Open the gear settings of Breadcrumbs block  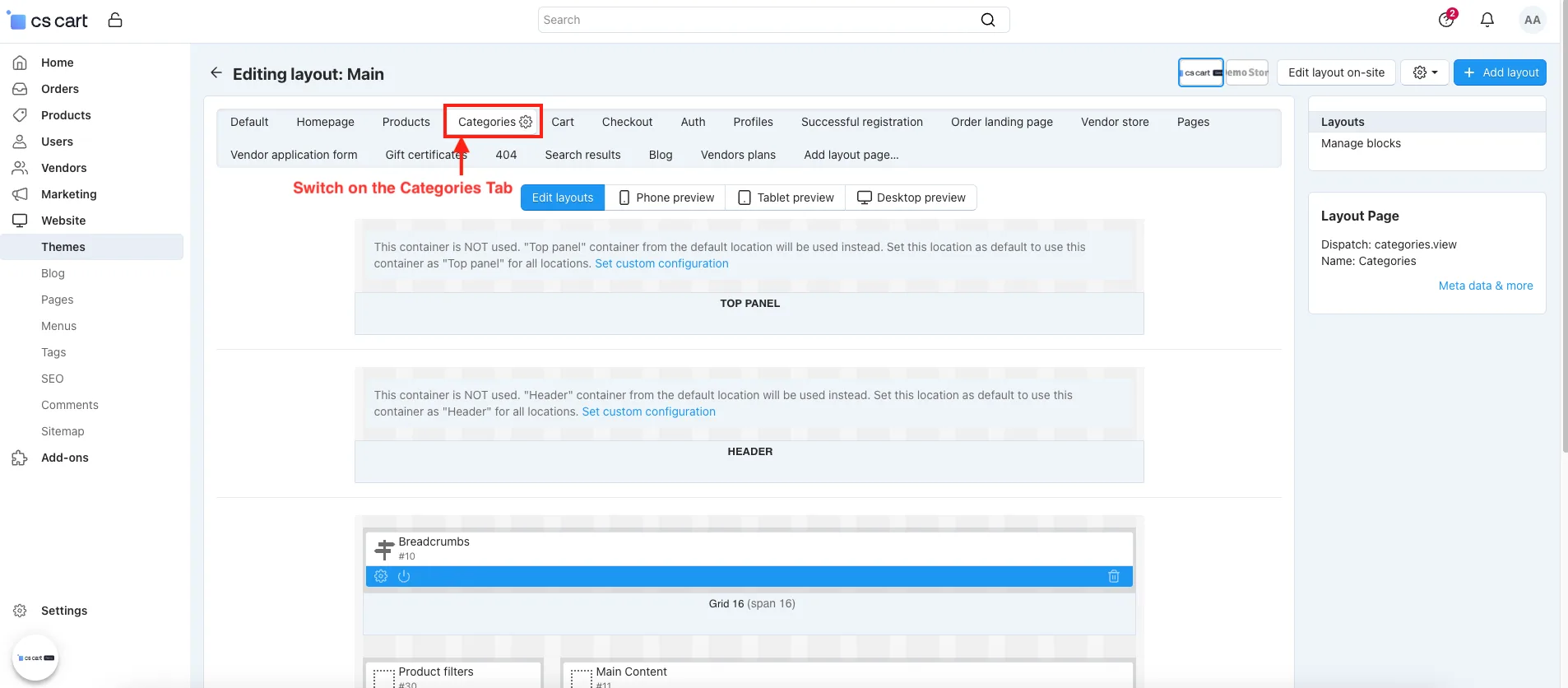[x=381, y=576]
